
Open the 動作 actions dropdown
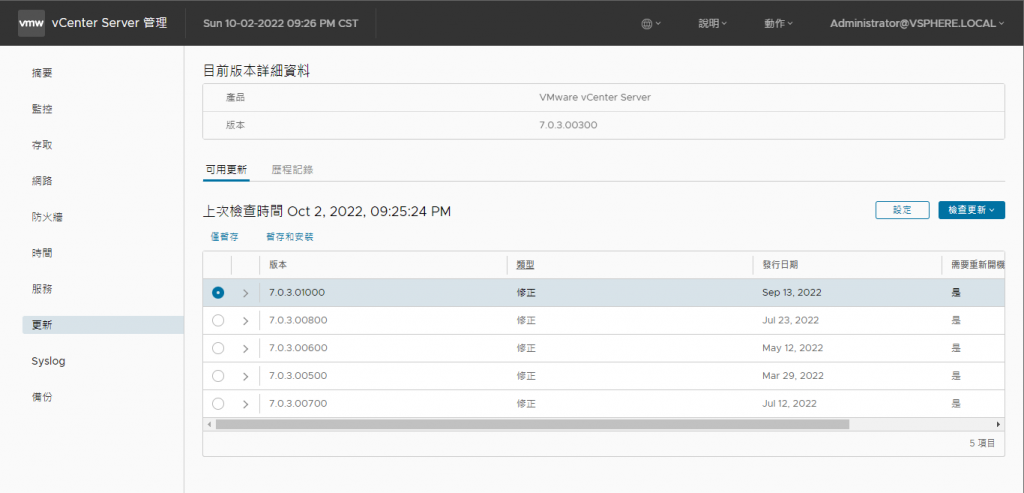[x=778, y=24]
